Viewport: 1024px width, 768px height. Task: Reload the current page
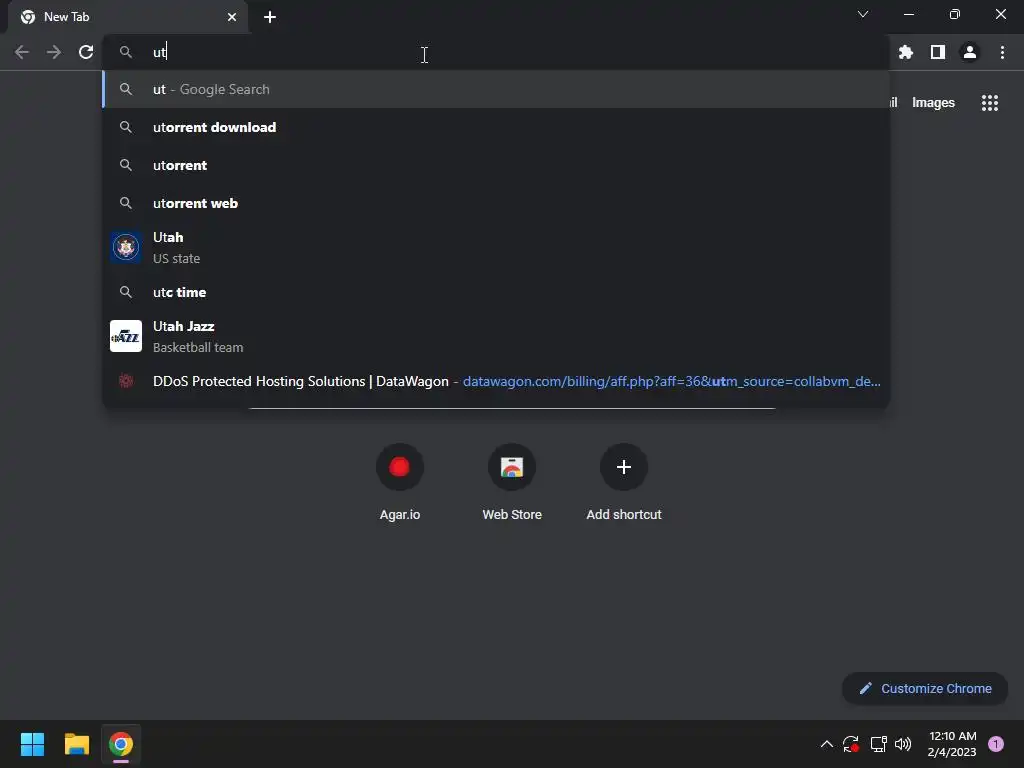(x=86, y=52)
